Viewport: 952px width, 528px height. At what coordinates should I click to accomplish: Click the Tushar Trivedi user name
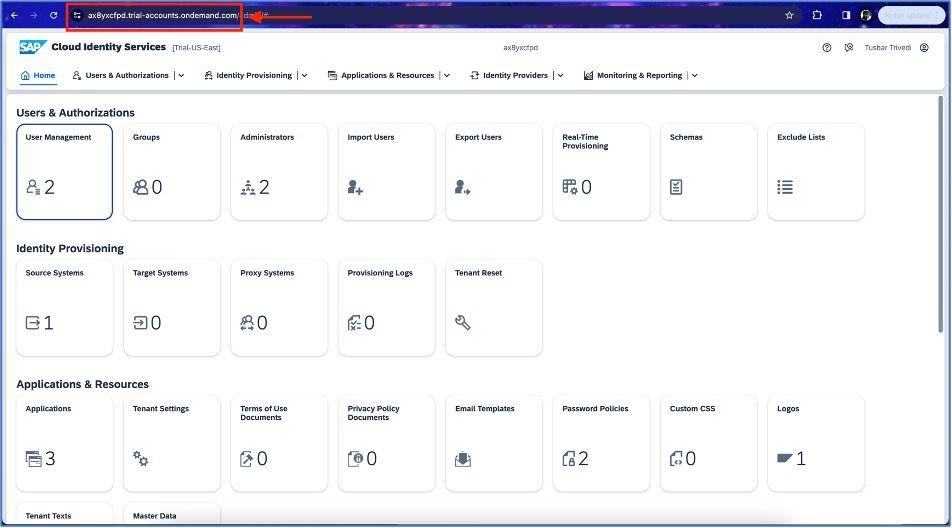pos(888,47)
